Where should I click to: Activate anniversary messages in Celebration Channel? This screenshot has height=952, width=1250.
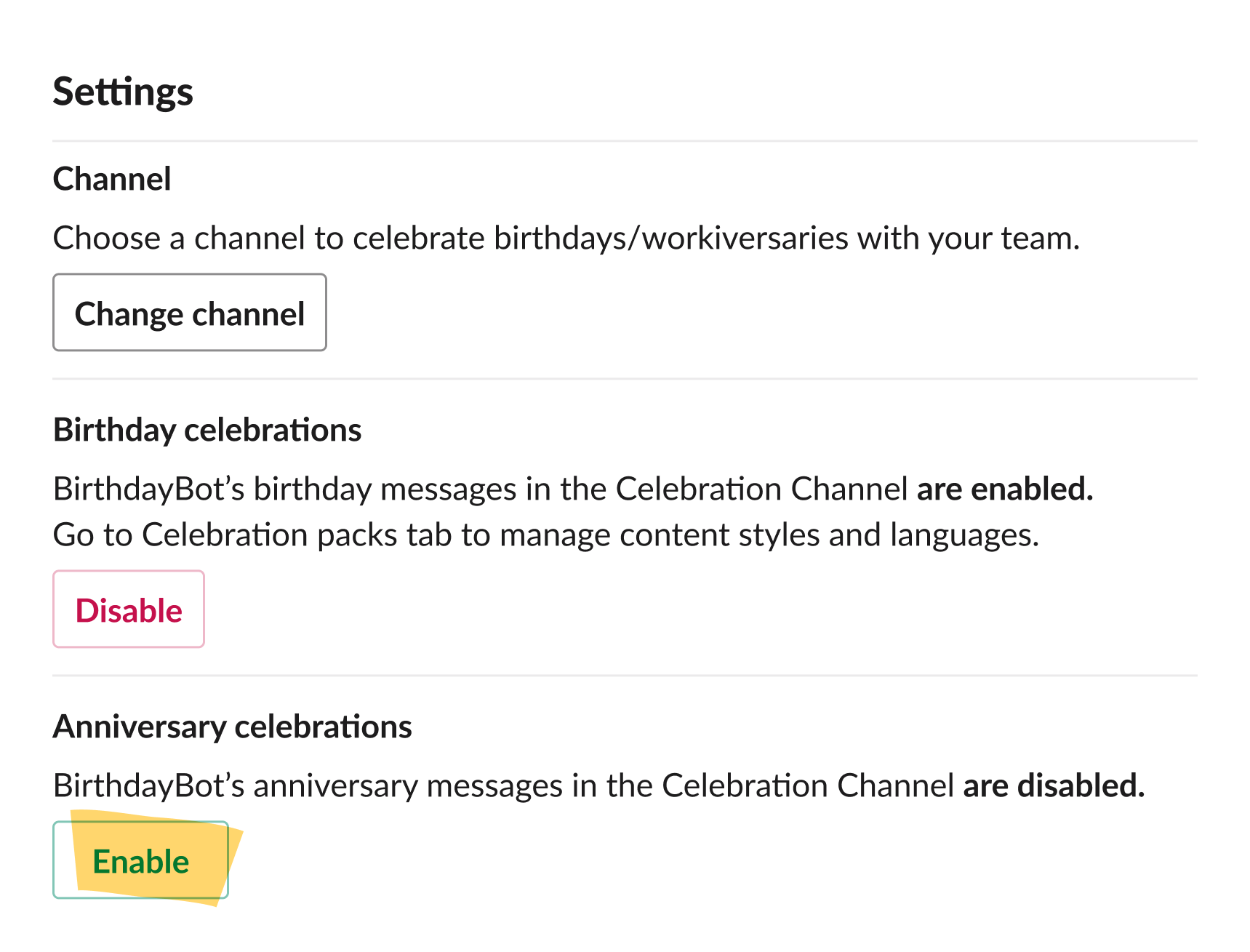click(140, 860)
